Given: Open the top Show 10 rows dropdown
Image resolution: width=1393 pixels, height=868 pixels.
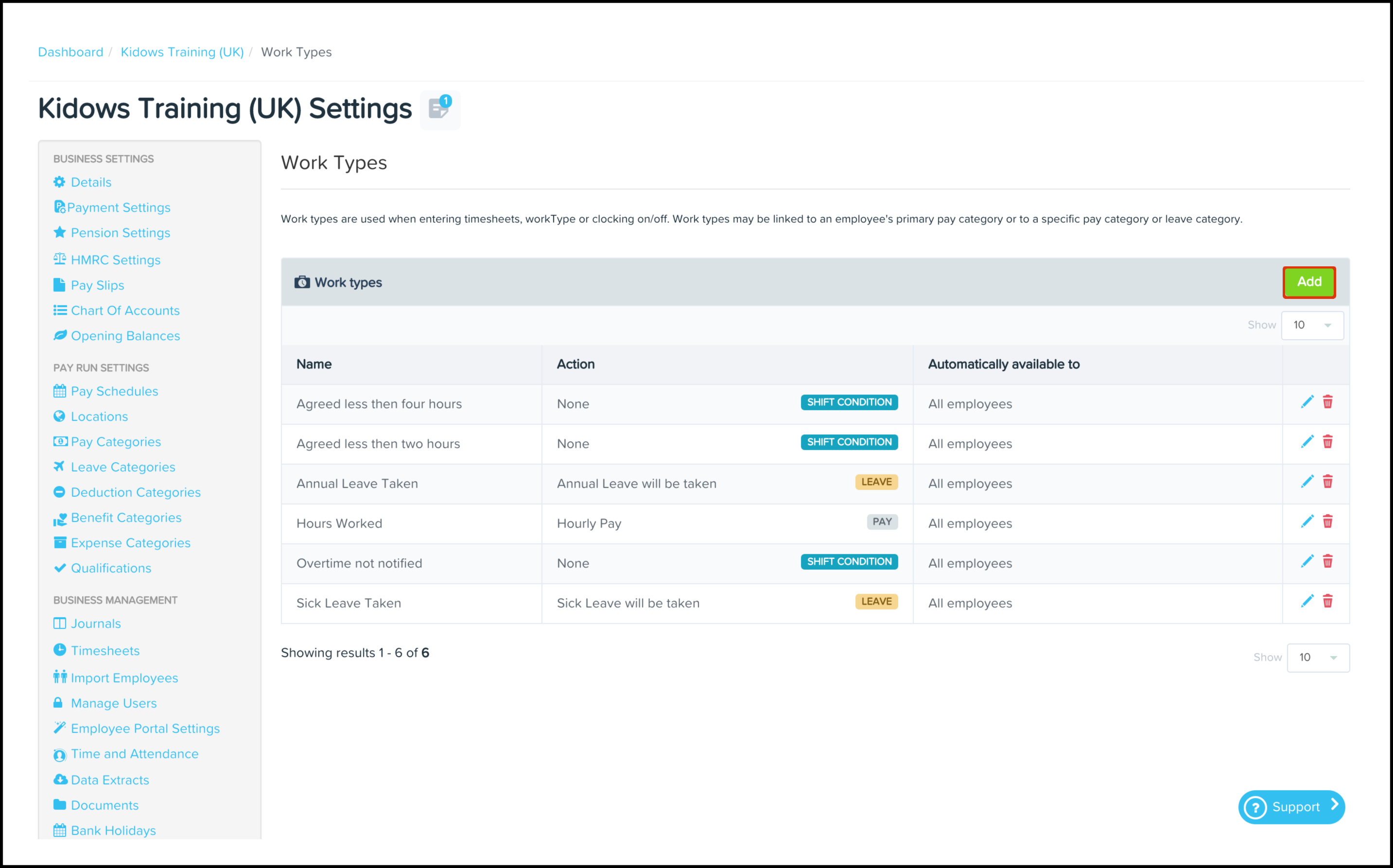Looking at the screenshot, I should [x=1313, y=326].
